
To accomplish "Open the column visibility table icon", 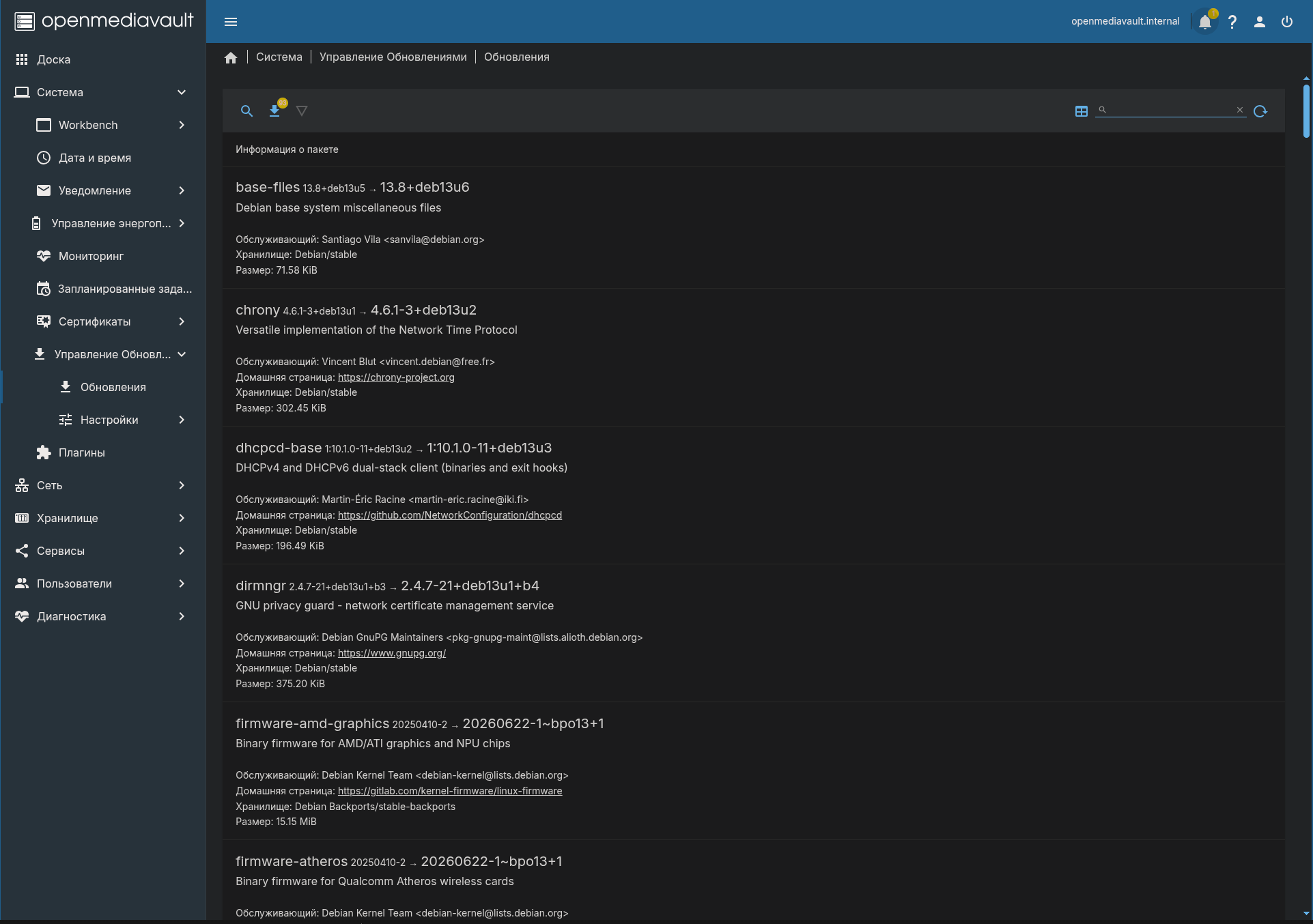I will point(1082,111).
